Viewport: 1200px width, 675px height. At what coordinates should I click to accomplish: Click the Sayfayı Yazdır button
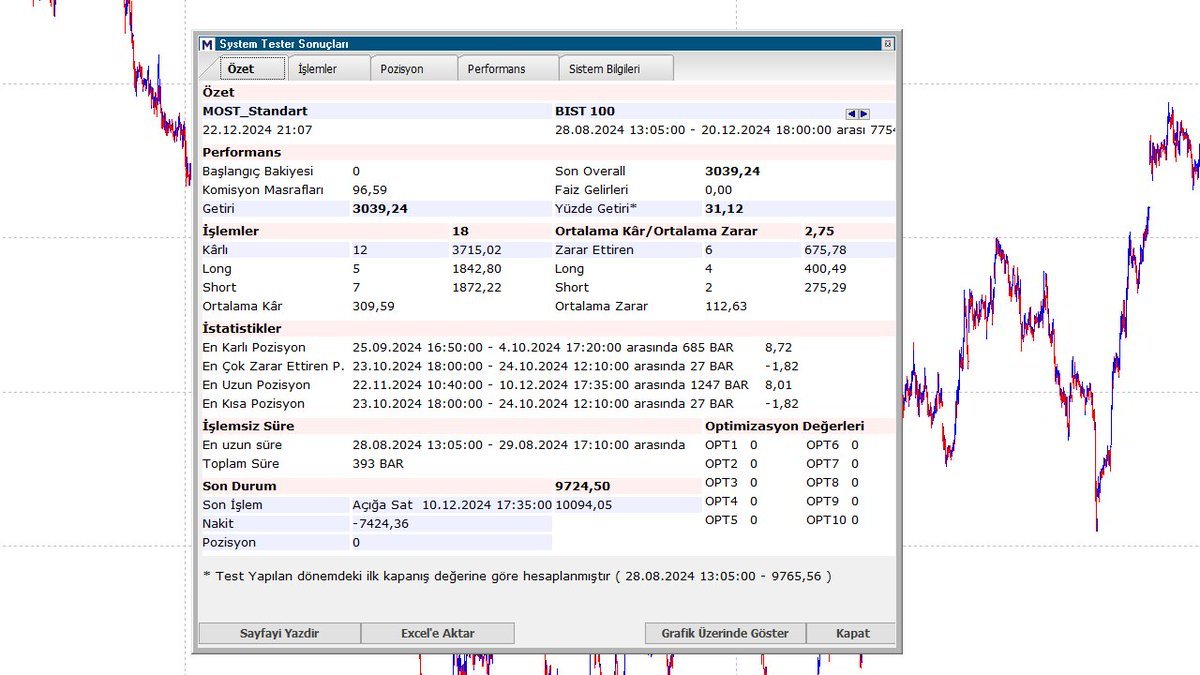pos(279,633)
